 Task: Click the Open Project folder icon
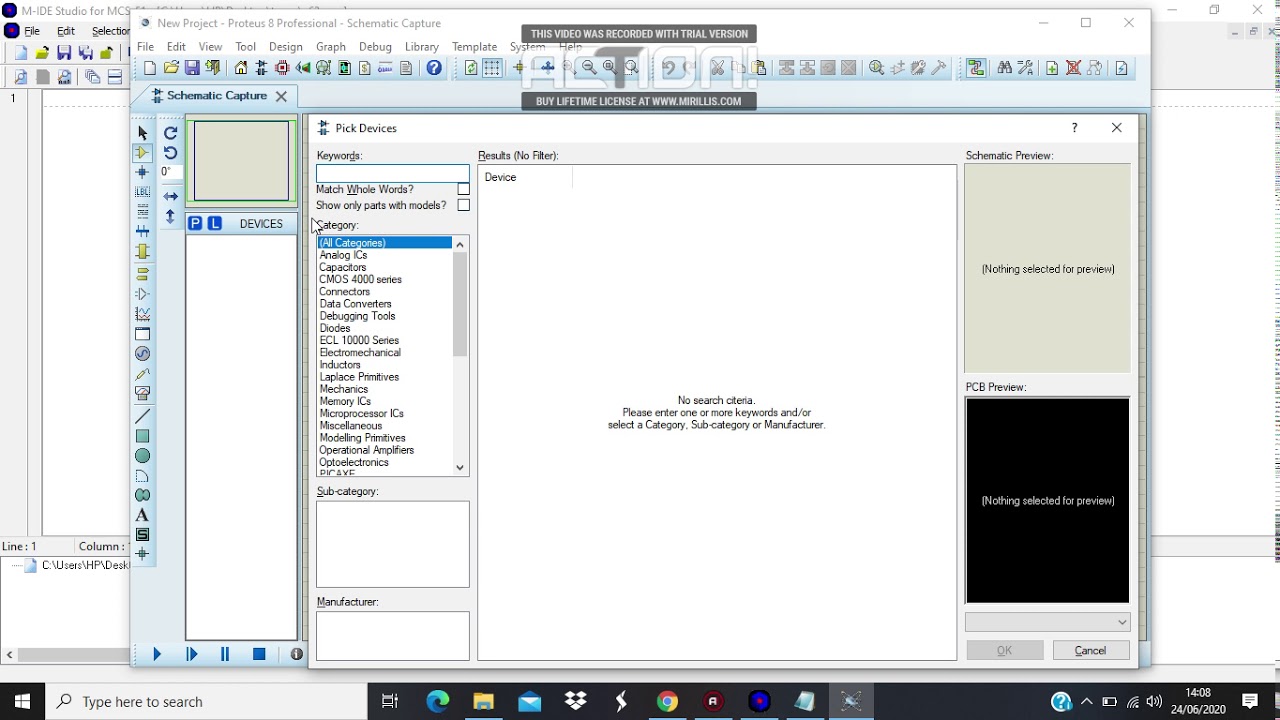171,68
